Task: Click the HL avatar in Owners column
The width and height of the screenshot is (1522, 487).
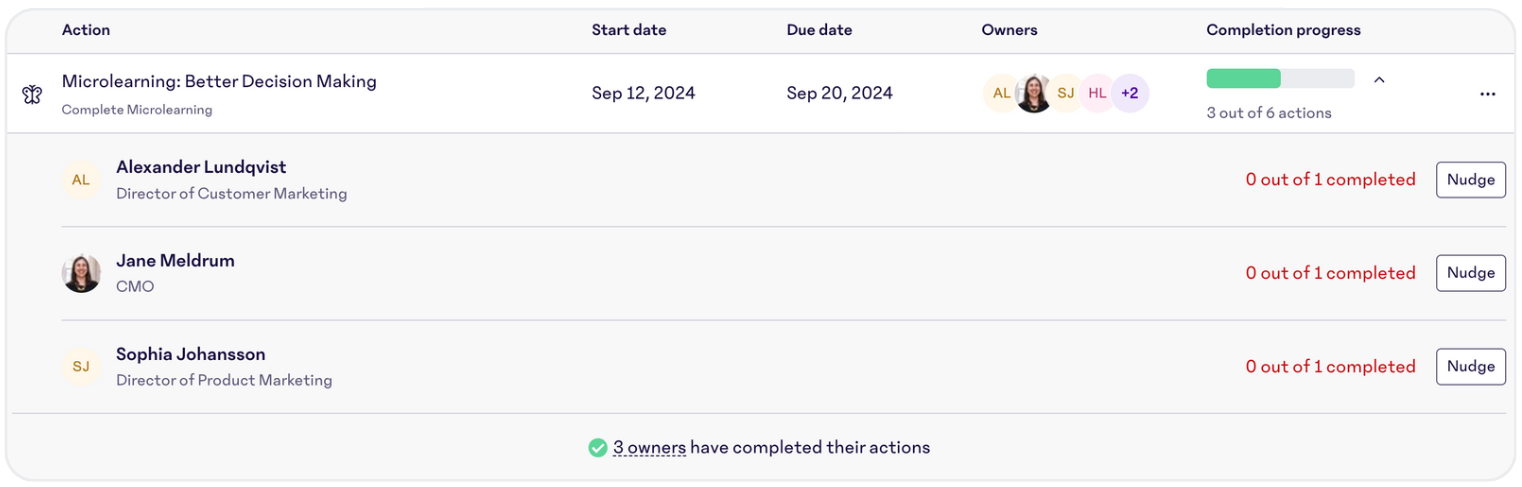Action: point(1098,93)
